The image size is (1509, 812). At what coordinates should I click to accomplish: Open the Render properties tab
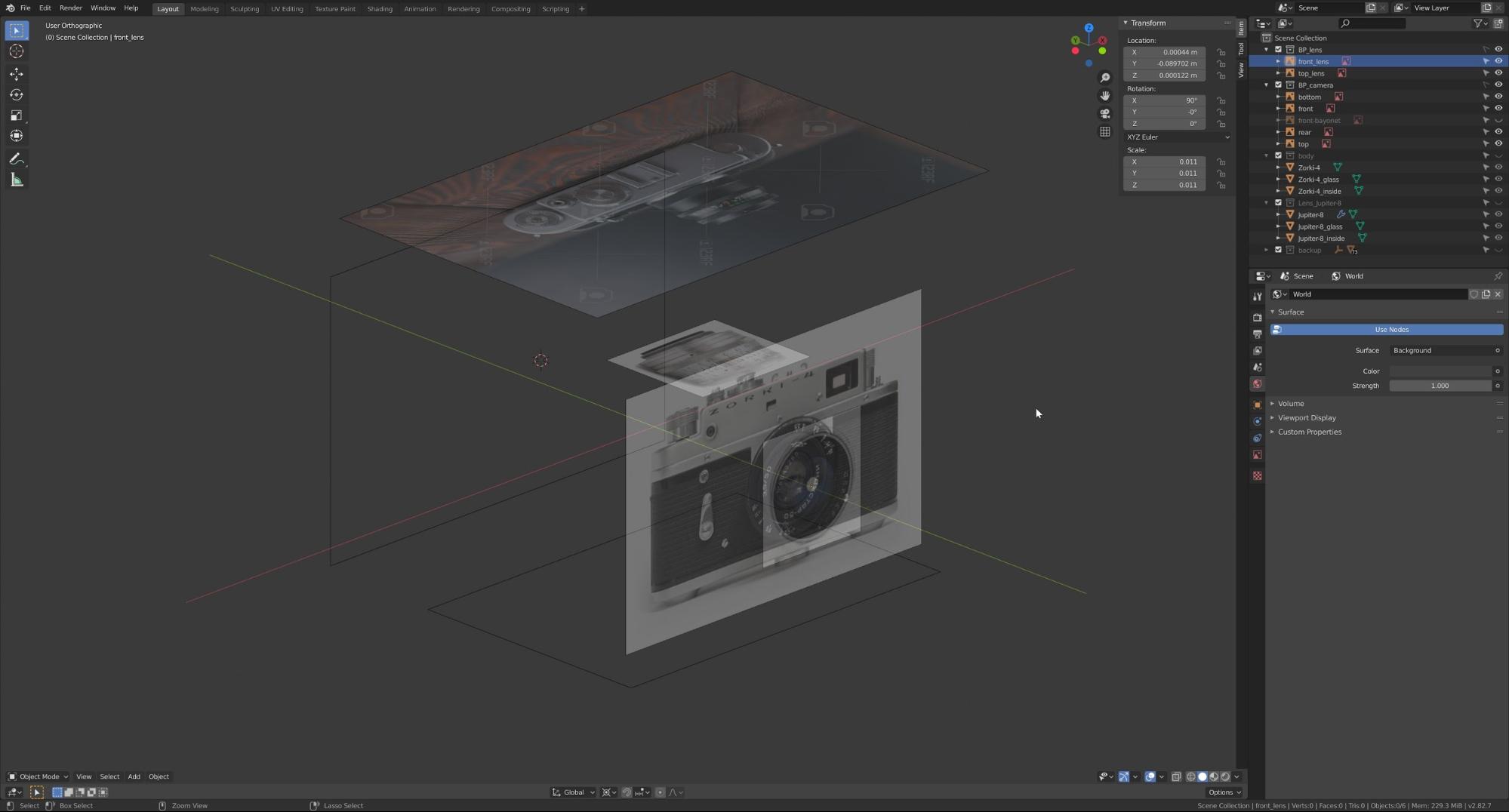tap(1257, 318)
